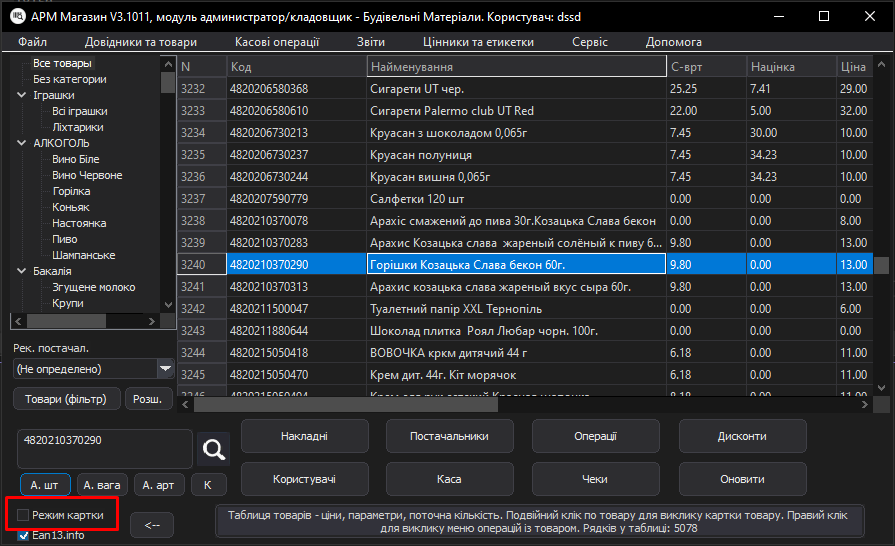Collapse the АЛКОГОЛЬ category
The height and width of the screenshot is (546, 895).
coord(22,143)
